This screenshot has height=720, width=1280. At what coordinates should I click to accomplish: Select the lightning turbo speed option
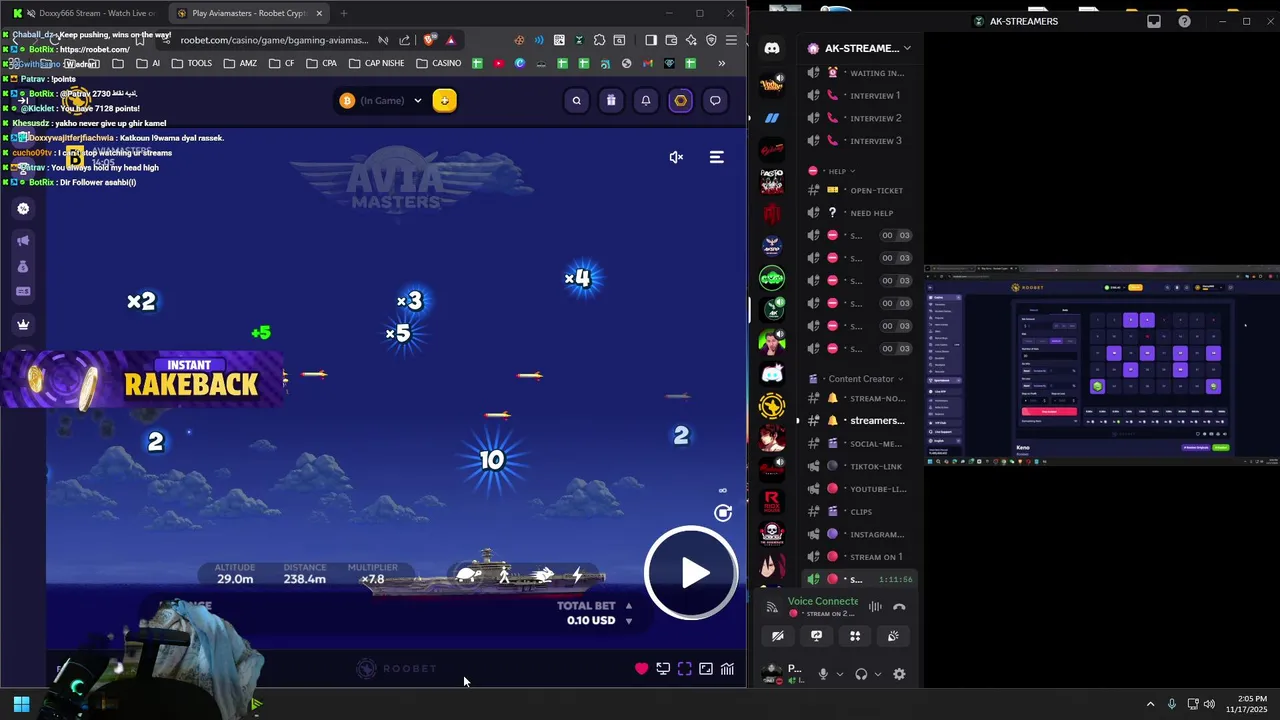click(577, 575)
